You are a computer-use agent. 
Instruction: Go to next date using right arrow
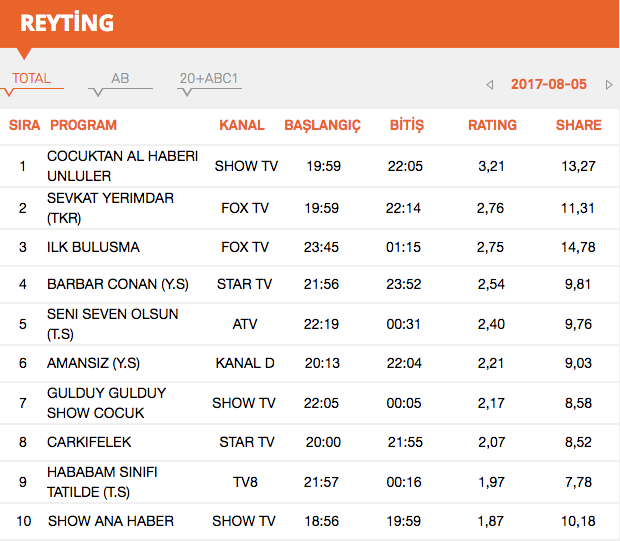609,85
